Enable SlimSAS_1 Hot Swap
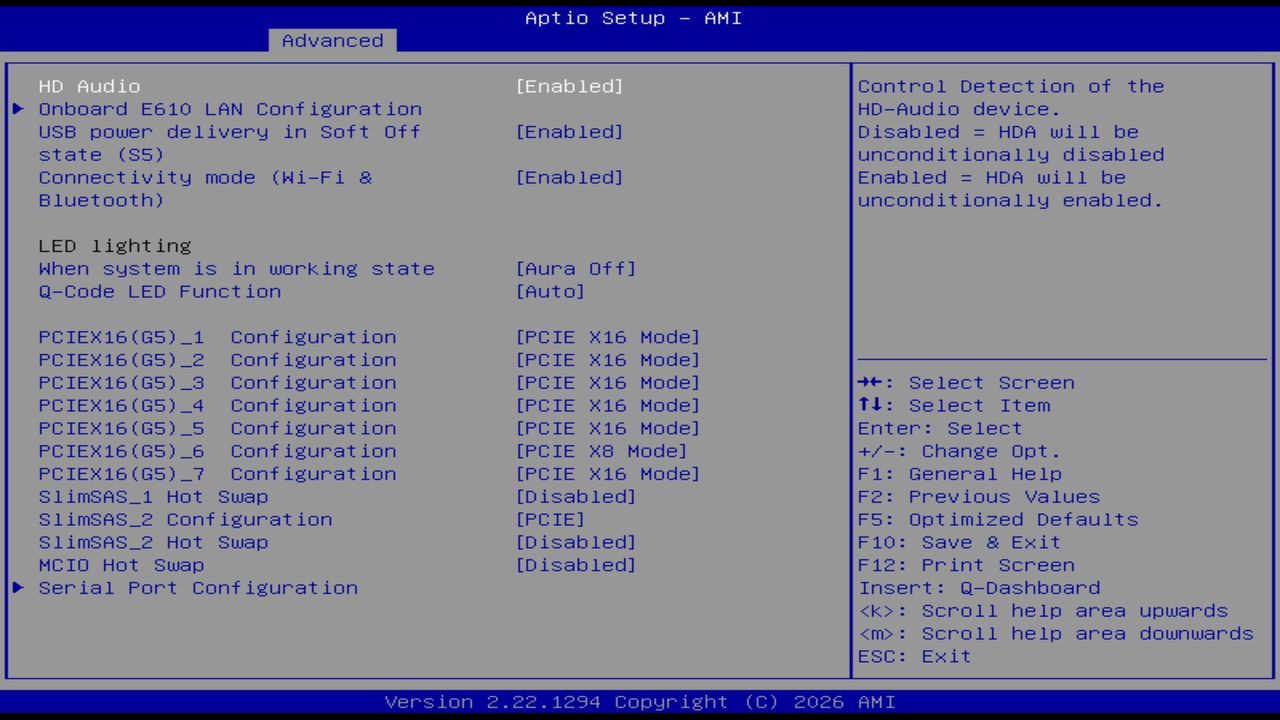Viewport: 1280px width, 720px height. click(577, 496)
